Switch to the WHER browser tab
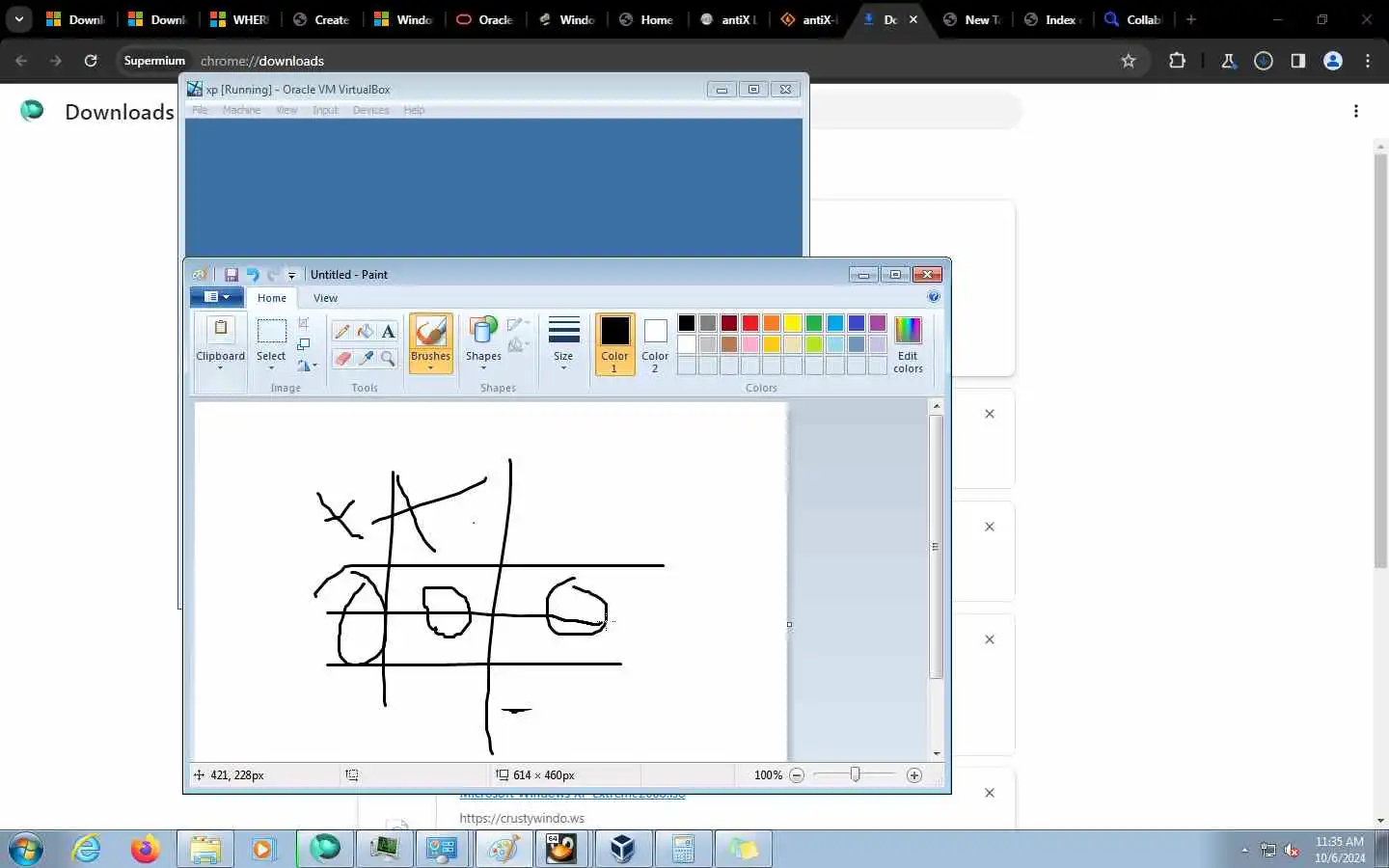Viewport: 1389px width, 868px height. click(239, 19)
